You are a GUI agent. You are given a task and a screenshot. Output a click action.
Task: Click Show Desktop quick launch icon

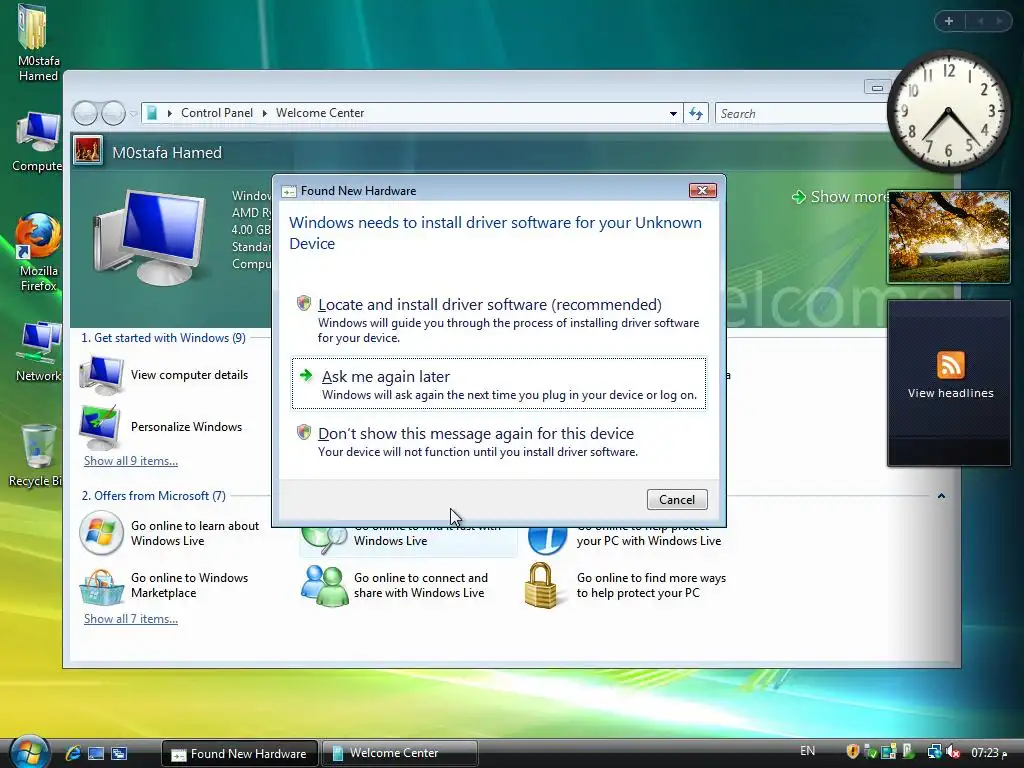[96, 753]
